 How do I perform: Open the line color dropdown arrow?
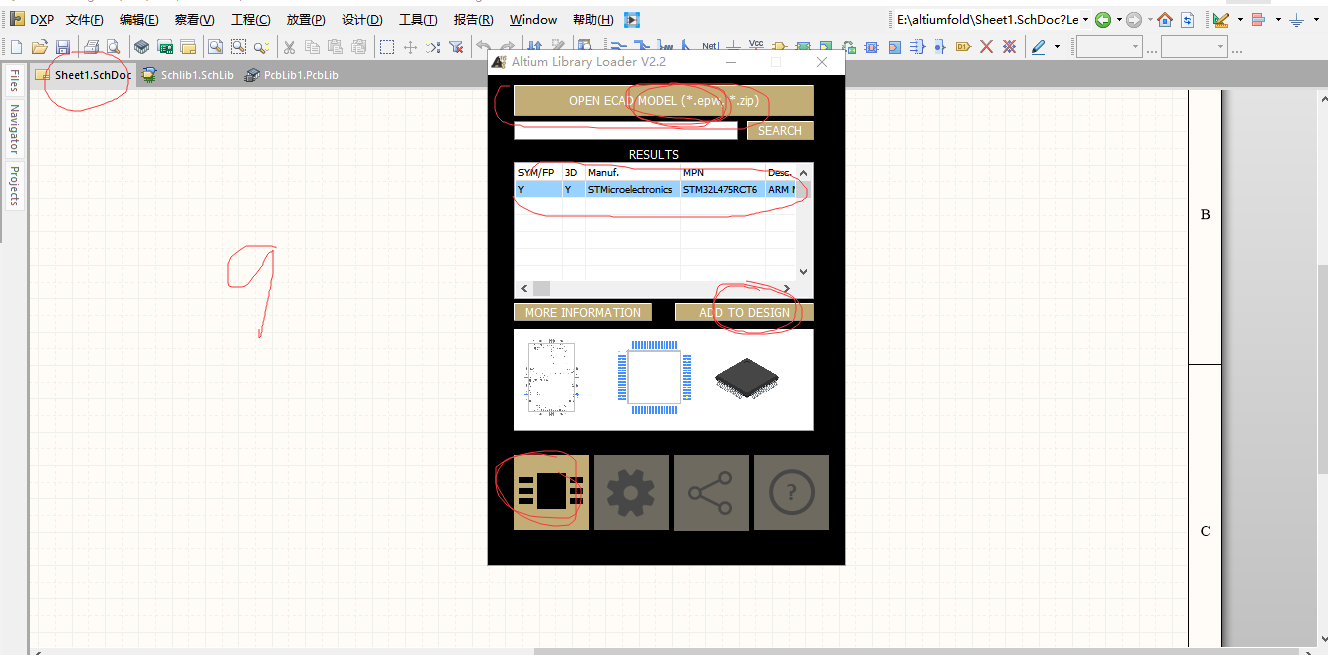[1057, 46]
